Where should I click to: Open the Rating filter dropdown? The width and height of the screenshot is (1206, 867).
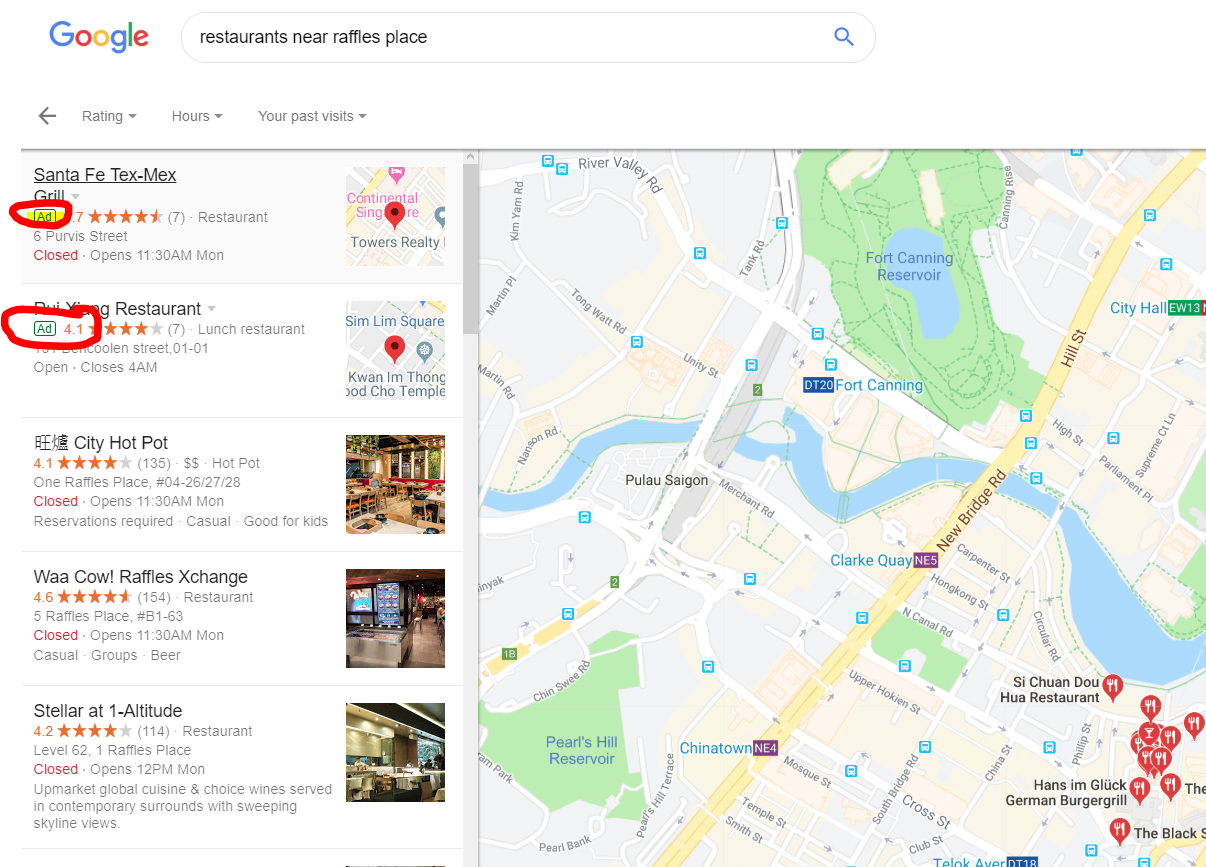[109, 116]
